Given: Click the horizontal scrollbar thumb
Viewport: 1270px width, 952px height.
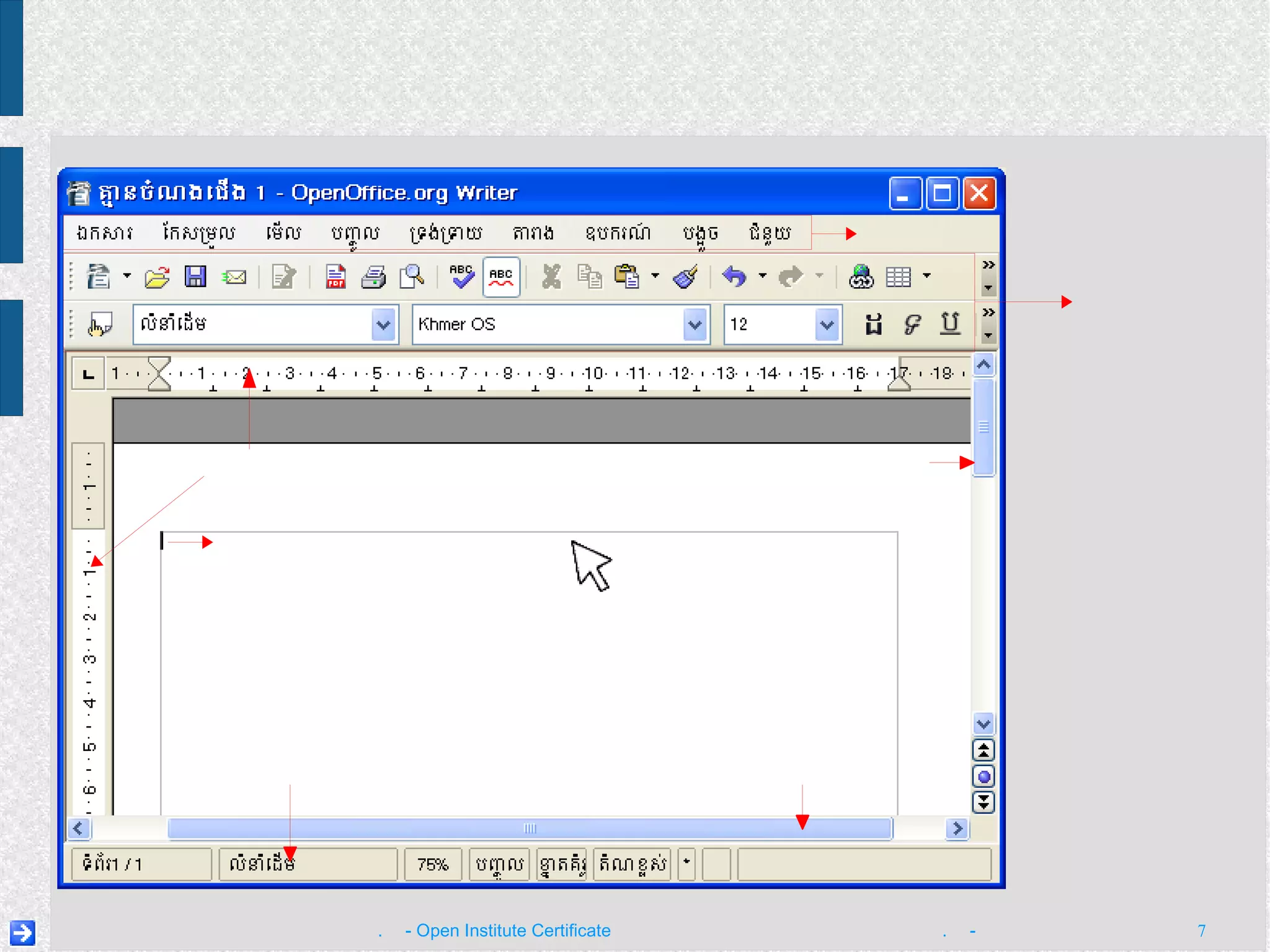Looking at the screenshot, I should click(x=530, y=829).
